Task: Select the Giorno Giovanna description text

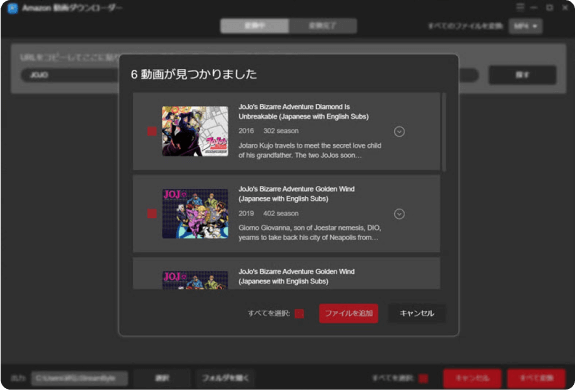Action: (x=310, y=232)
